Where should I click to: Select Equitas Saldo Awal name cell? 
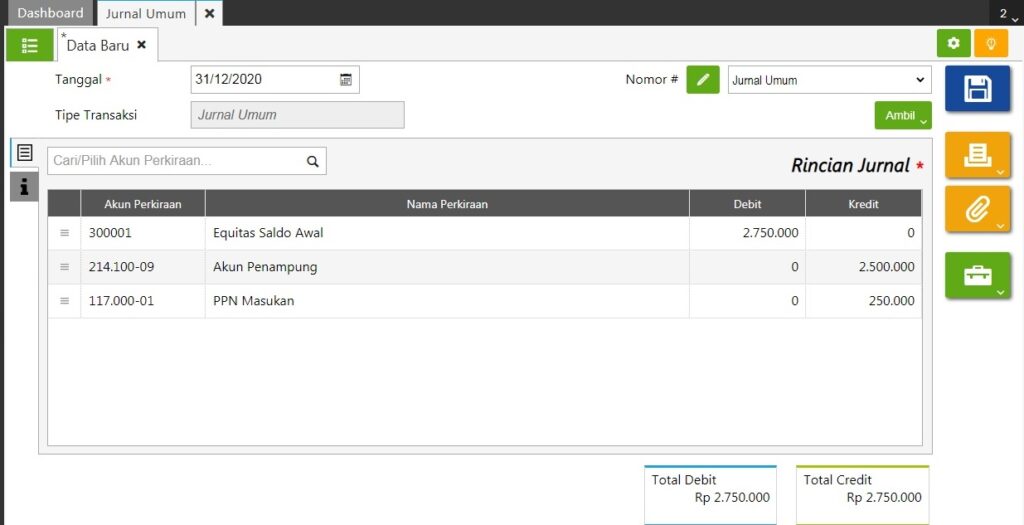447,233
